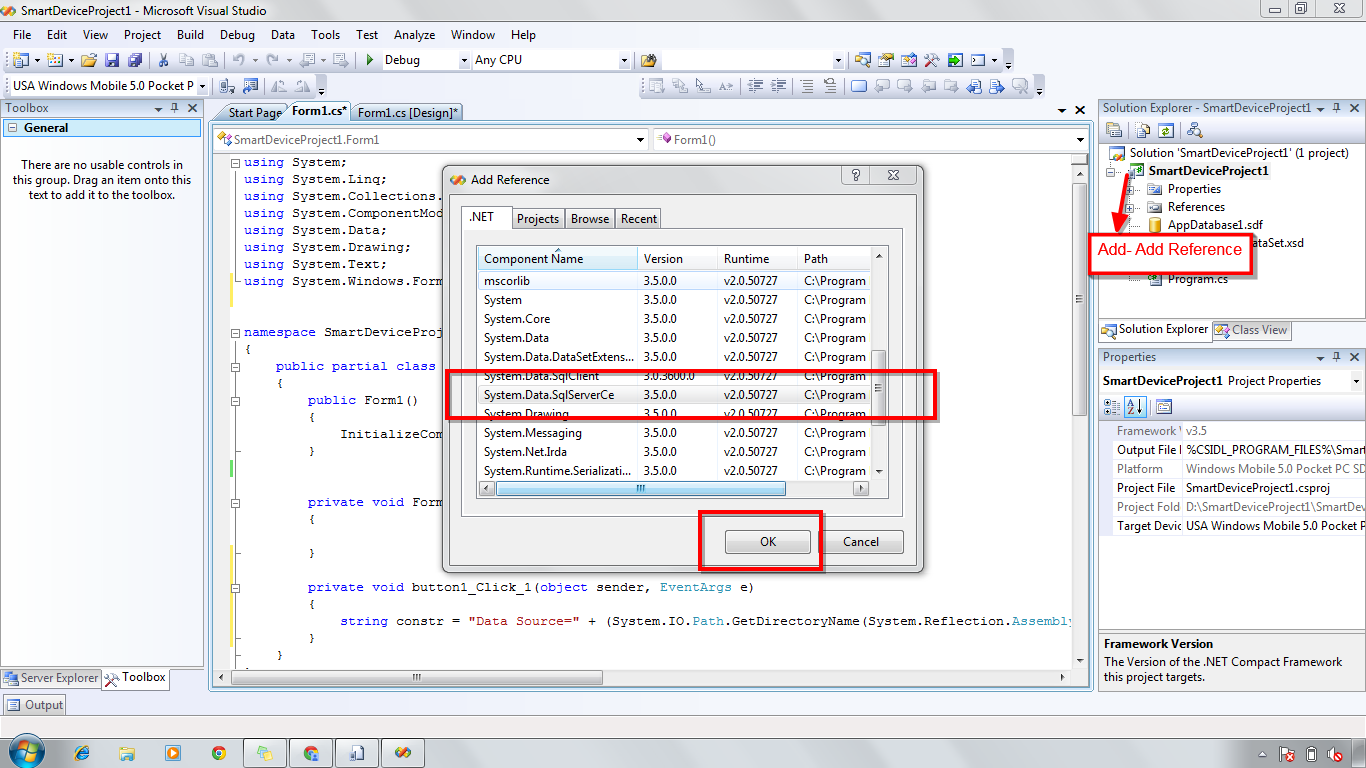1366x768 pixels.
Task: Click Visual Studio icon in Windows taskbar
Action: tap(403, 752)
